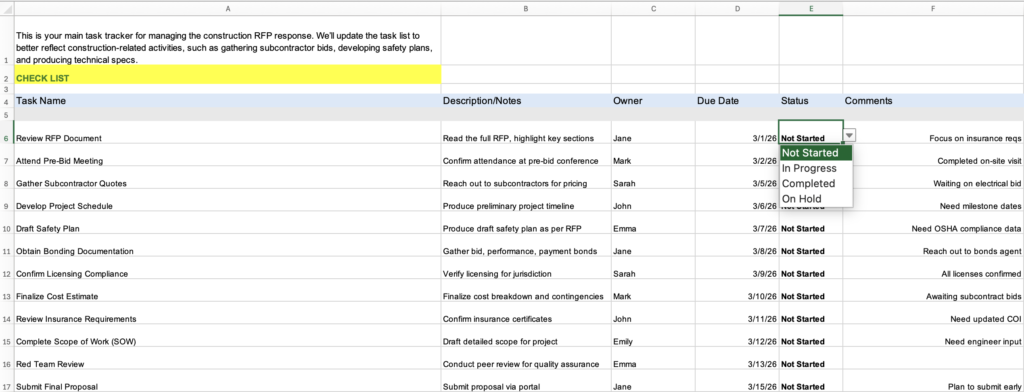Select column E header
This screenshot has height=392, width=1024.
point(810,8)
